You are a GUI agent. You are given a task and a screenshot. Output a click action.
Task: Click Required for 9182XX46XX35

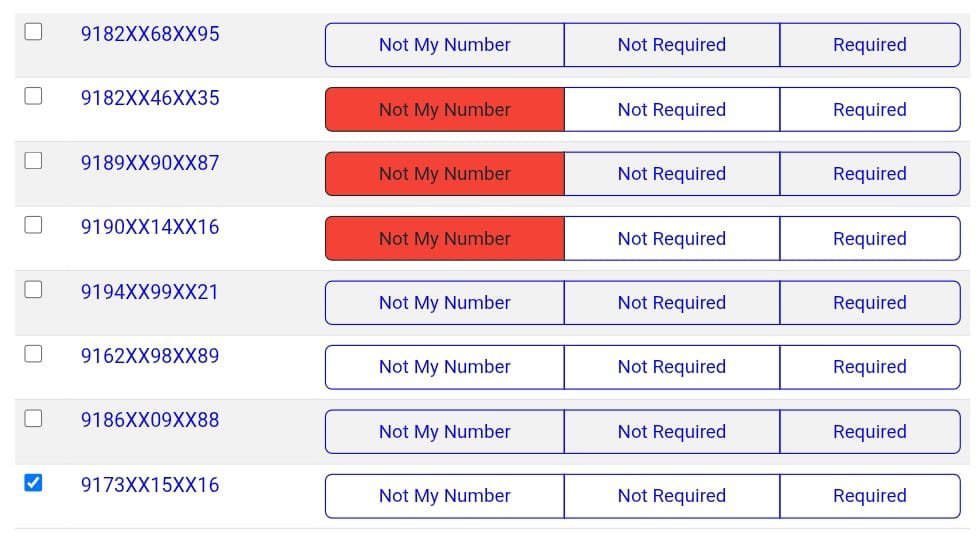869,110
